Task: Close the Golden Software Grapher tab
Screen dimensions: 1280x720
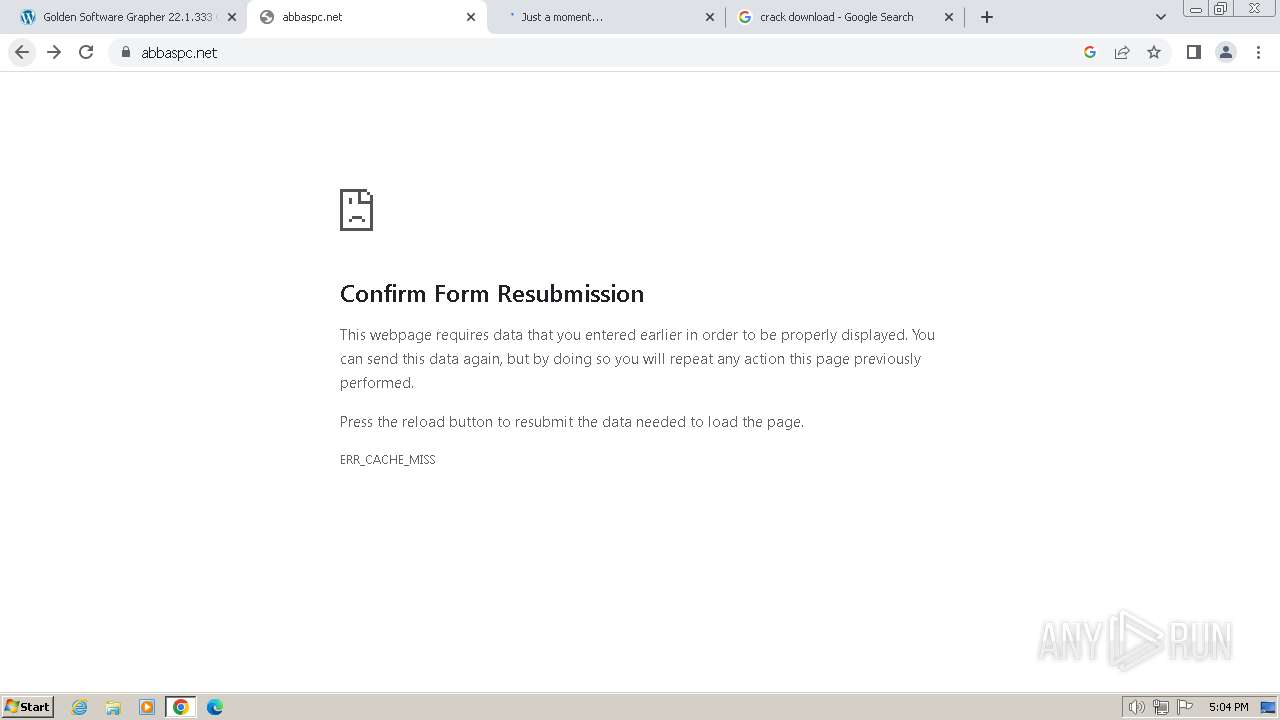Action: tap(232, 17)
